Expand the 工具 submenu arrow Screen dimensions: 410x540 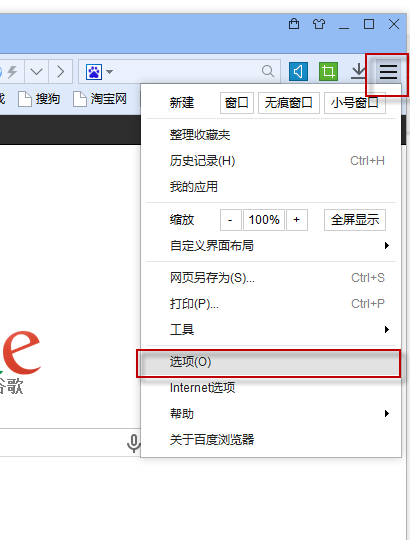tap(387, 330)
